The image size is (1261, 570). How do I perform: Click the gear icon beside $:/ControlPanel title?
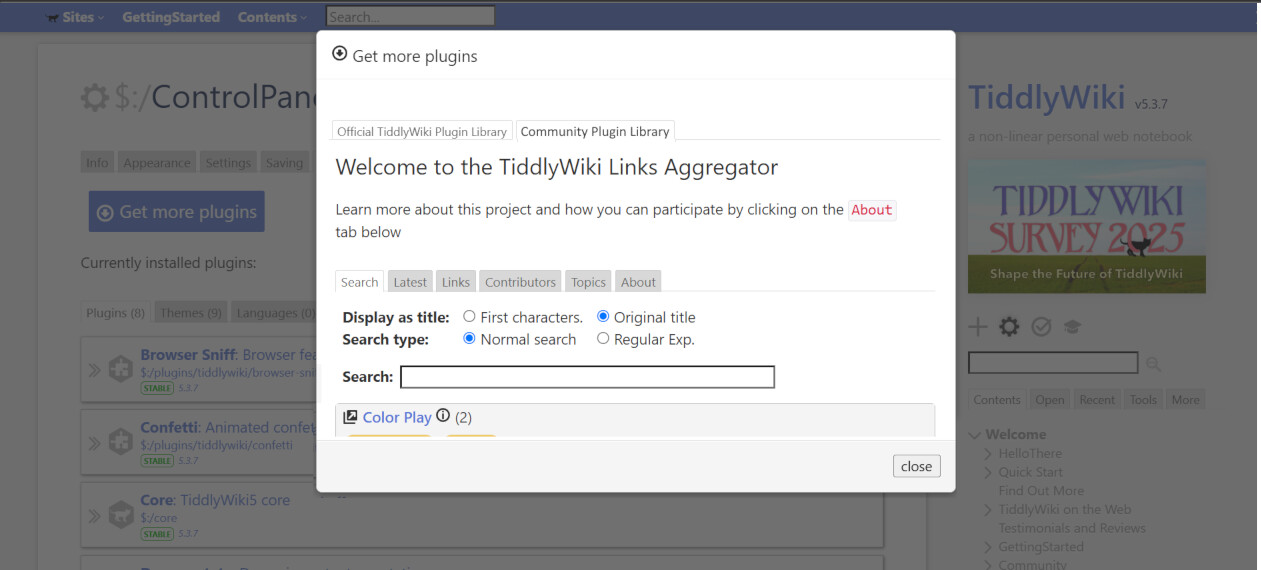pyautogui.click(x=95, y=97)
